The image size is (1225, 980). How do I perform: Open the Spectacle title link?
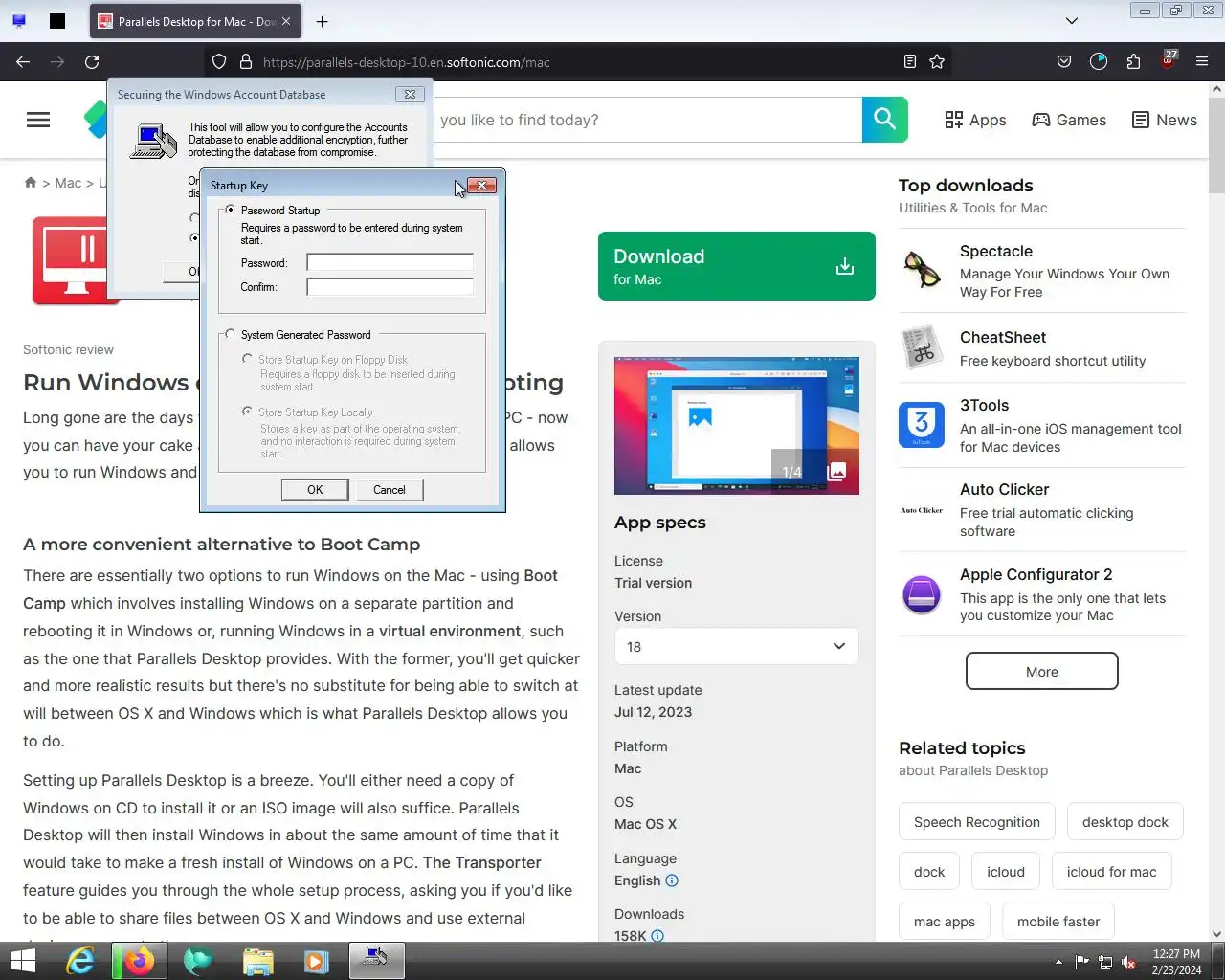point(996,251)
